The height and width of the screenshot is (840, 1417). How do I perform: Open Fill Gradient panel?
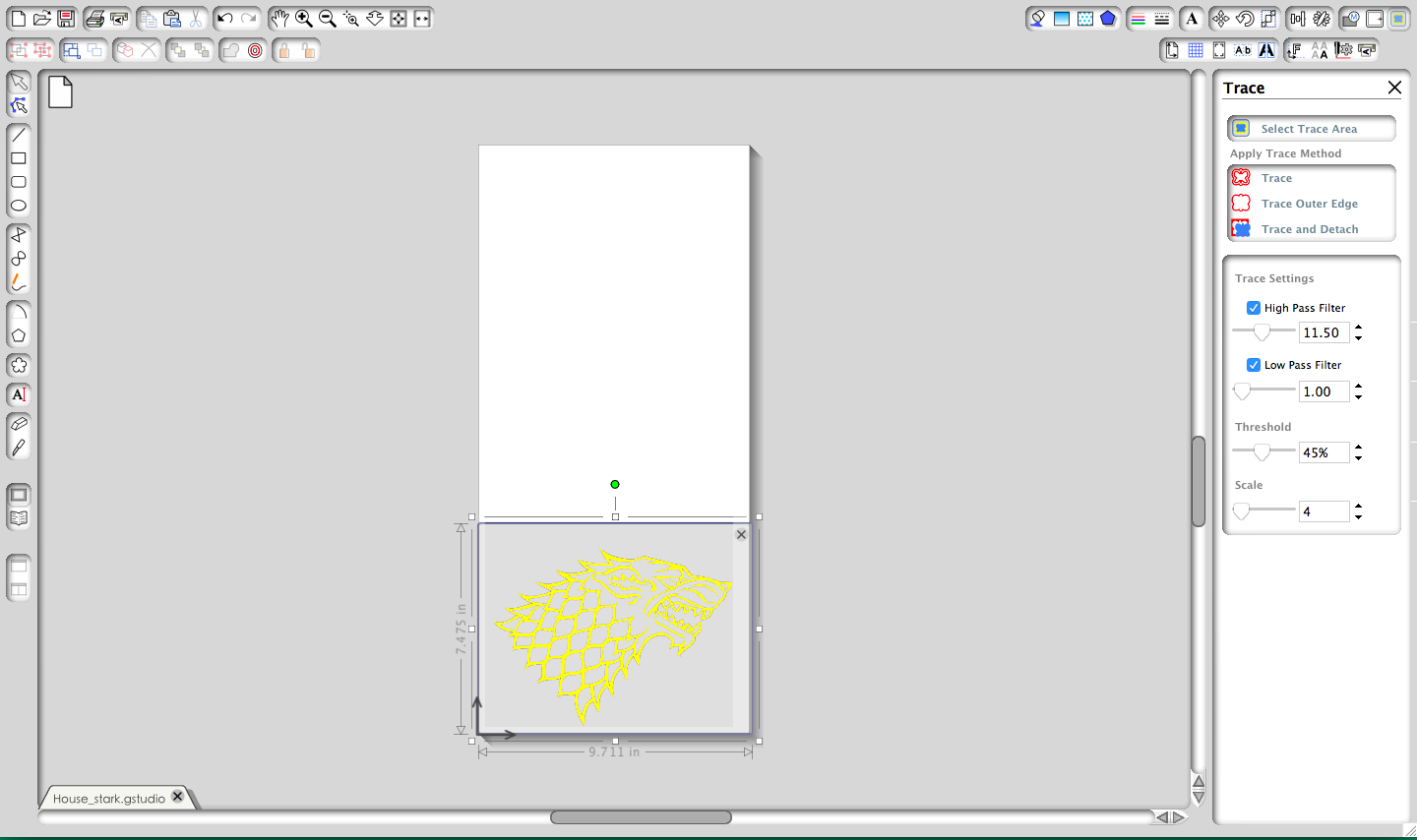(1062, 19)
